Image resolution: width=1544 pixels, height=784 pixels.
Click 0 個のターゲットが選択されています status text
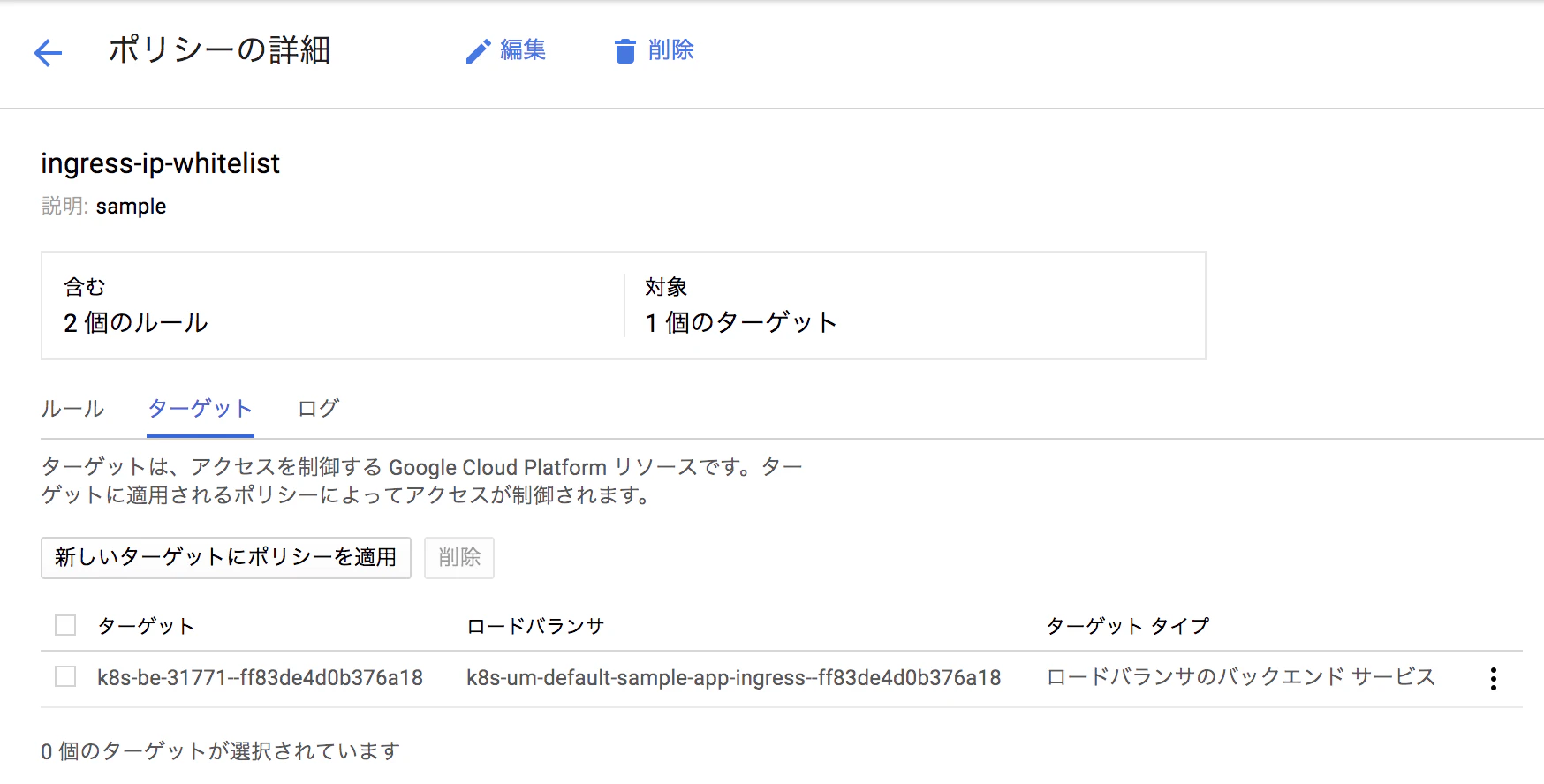pyautogui.click(x=221, y=751)
